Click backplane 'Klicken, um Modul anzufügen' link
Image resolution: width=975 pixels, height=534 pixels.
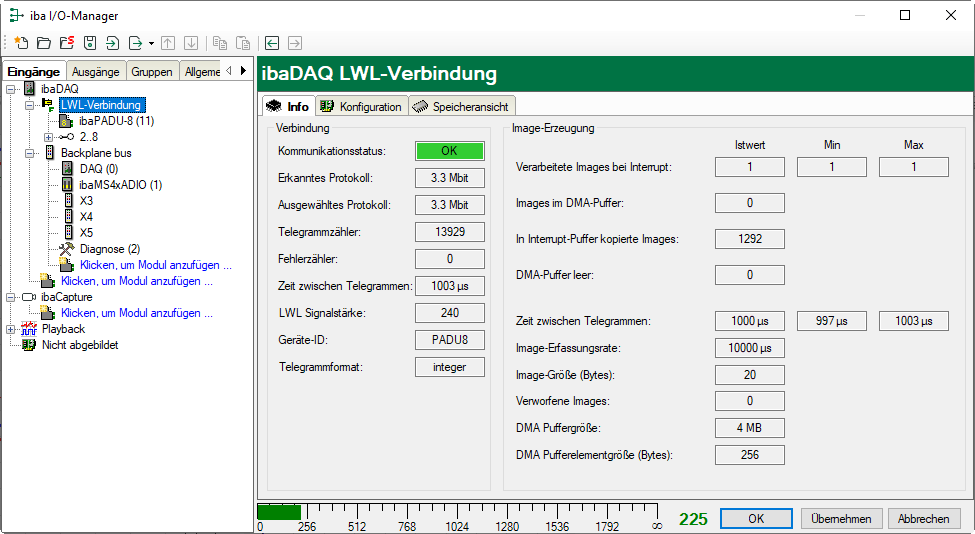pos(155,265)
